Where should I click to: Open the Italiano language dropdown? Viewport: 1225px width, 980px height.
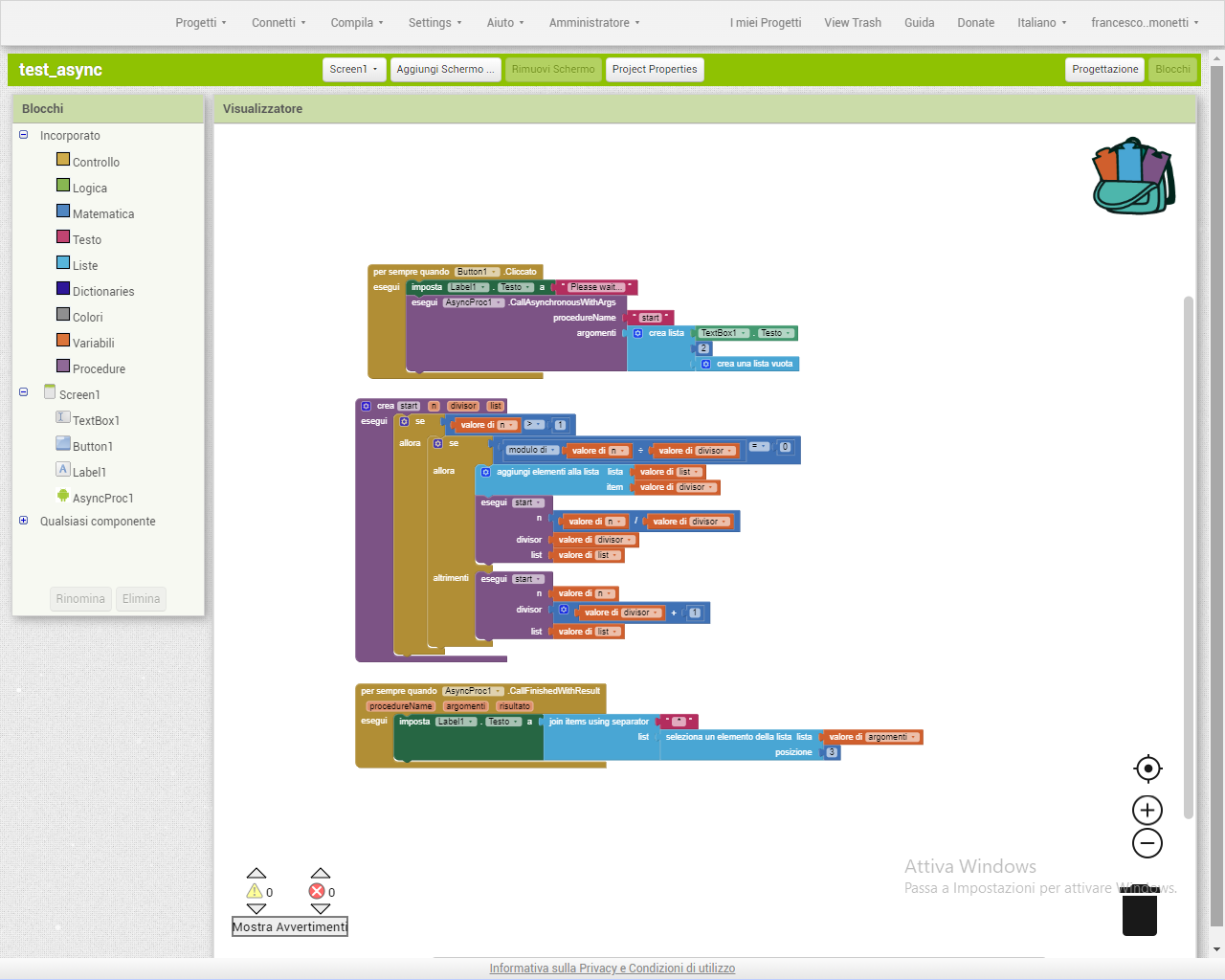coord(1041,22)
